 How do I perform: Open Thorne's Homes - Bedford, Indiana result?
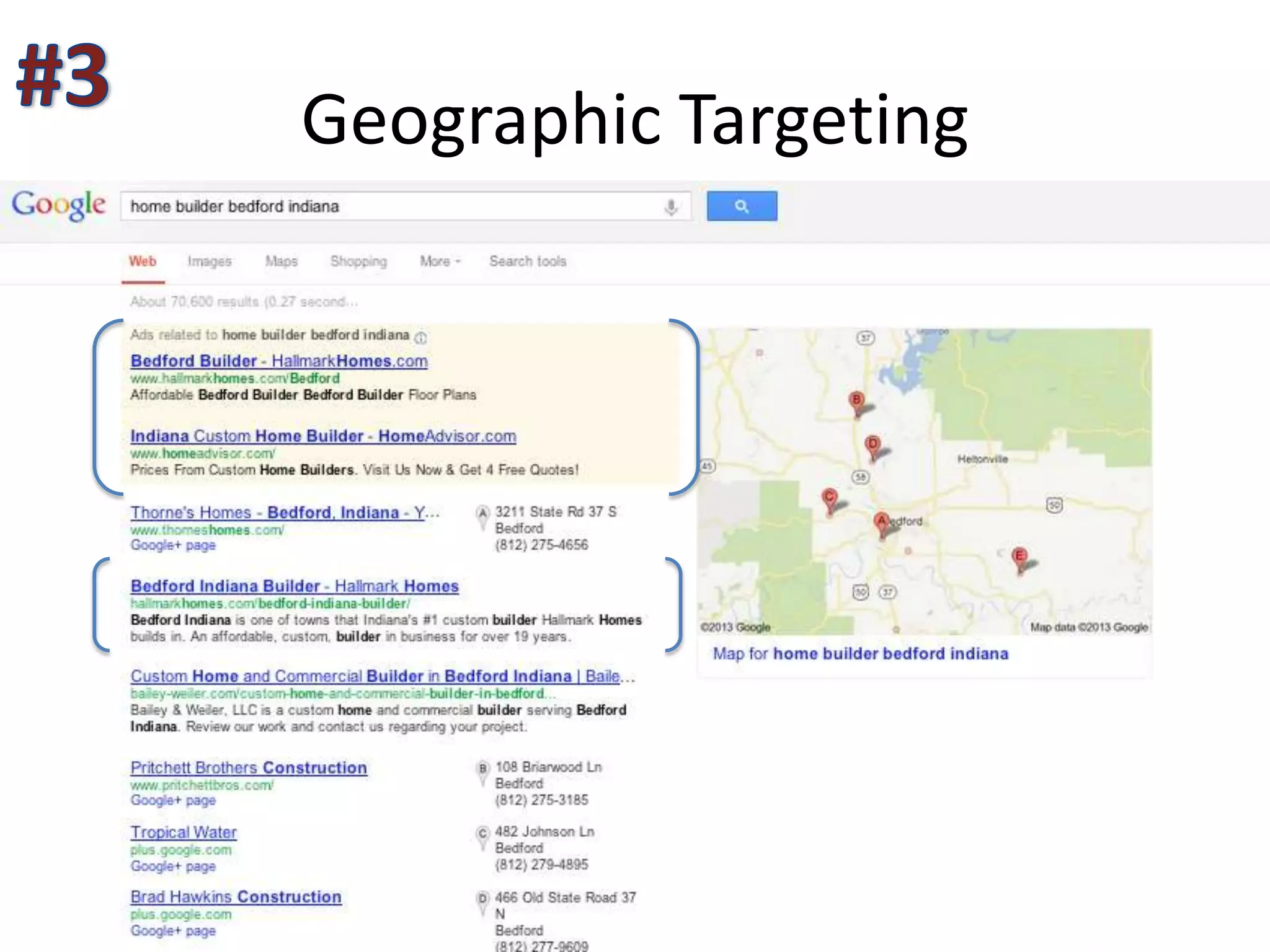tap(285, 513)
